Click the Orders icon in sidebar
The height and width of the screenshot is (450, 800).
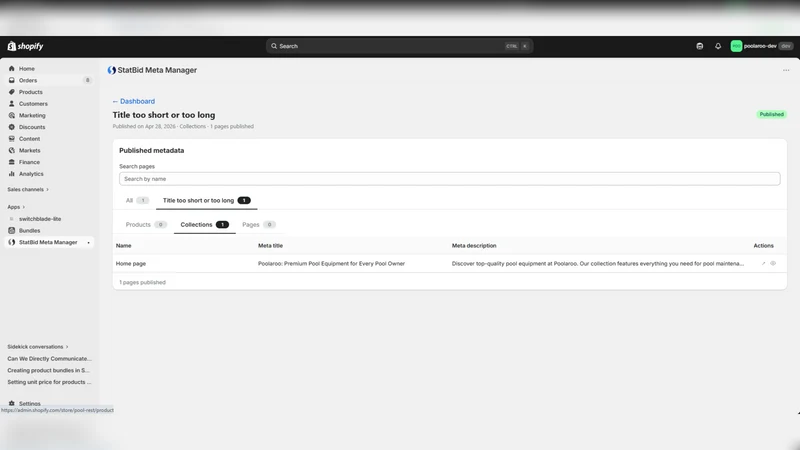(12, 80)
